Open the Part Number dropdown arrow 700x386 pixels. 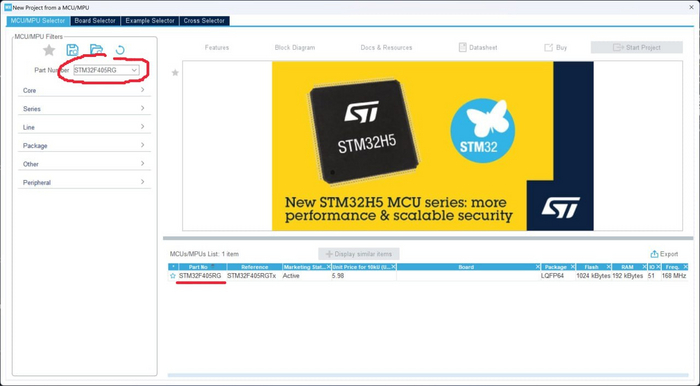point(134,70)
